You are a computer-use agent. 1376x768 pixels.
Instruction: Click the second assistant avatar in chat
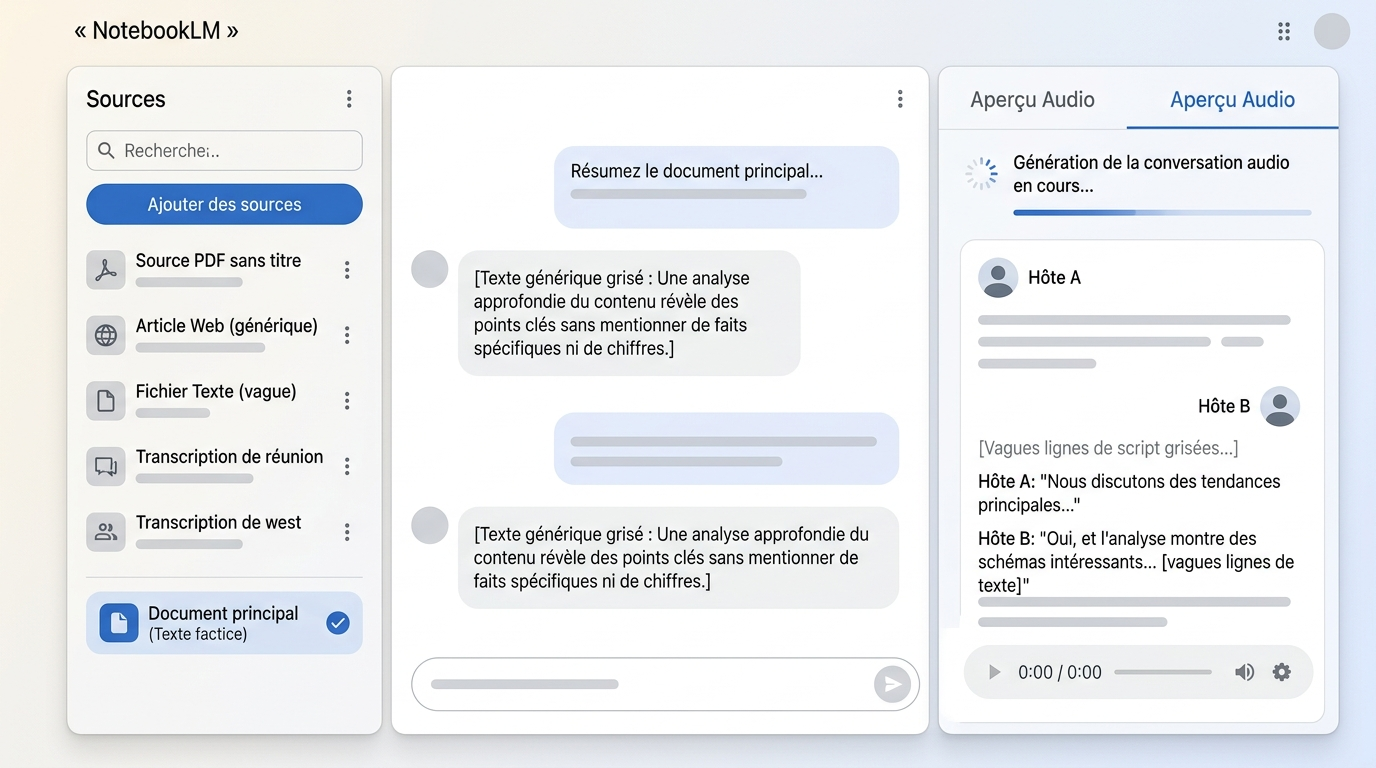(430, 525)
